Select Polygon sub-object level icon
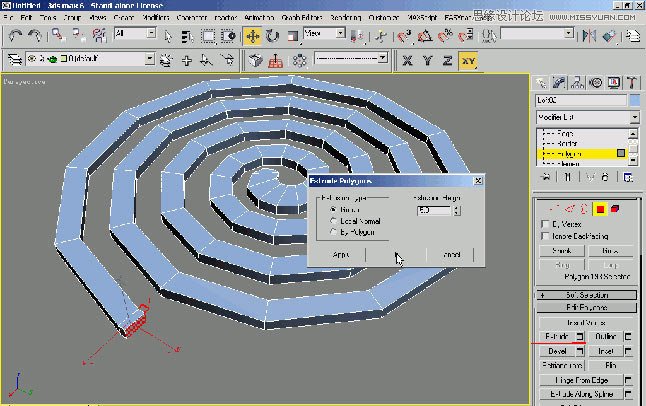 [x=600, y=209]
